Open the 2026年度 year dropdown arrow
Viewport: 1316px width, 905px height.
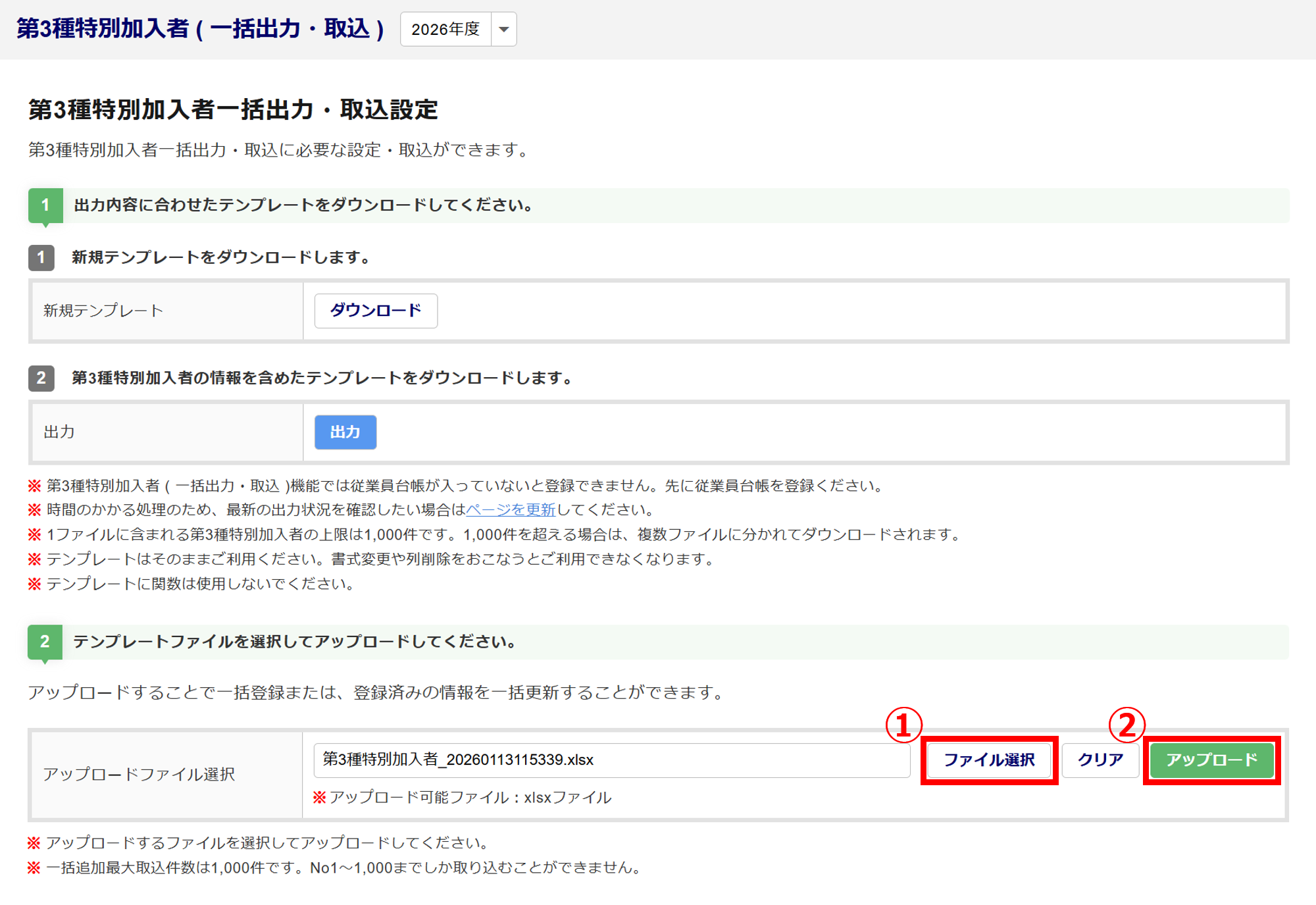pyautogui.click(x=503, y=30)
